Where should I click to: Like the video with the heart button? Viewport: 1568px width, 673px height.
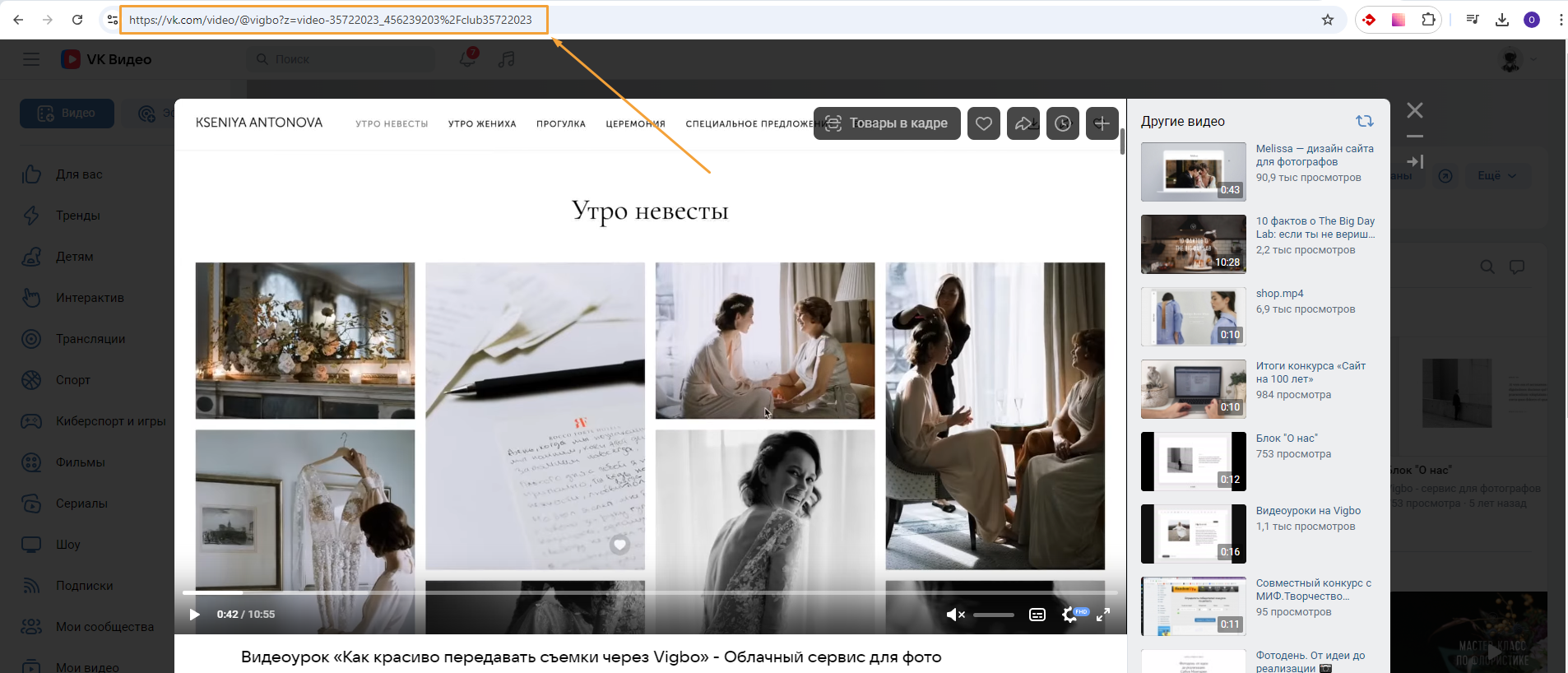pyautogui.click(x=984, y=123)
